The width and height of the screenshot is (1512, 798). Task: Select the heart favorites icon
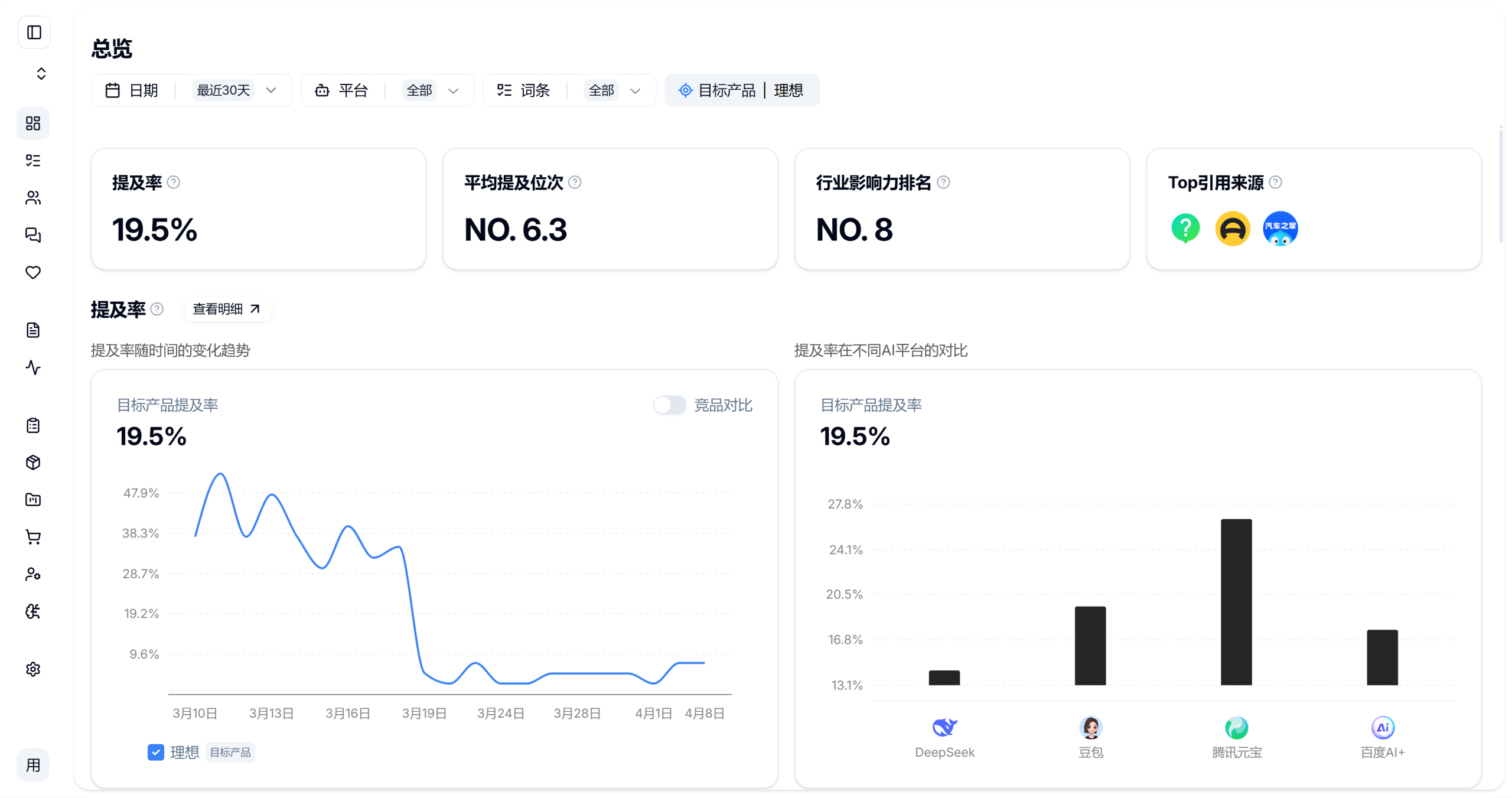pyautogui.click(x=33, y=273)
